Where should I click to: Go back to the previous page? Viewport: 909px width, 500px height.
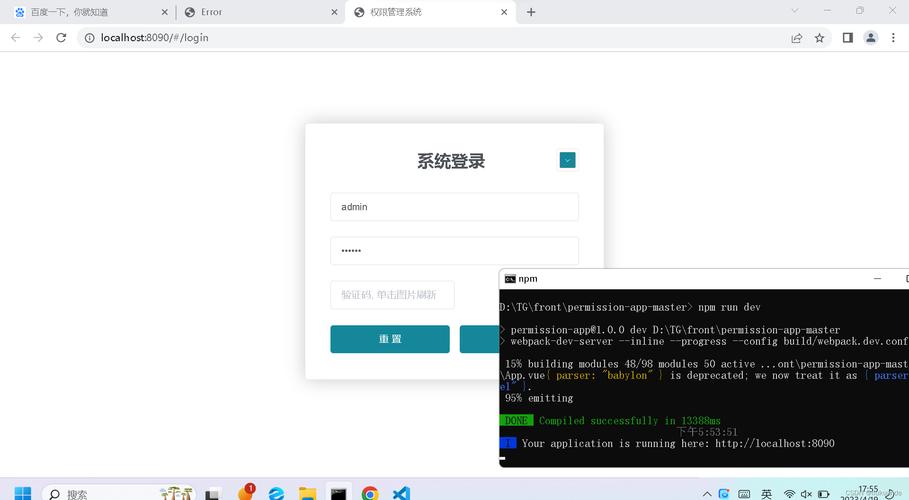pyautogui.click(x=16, y=38)
